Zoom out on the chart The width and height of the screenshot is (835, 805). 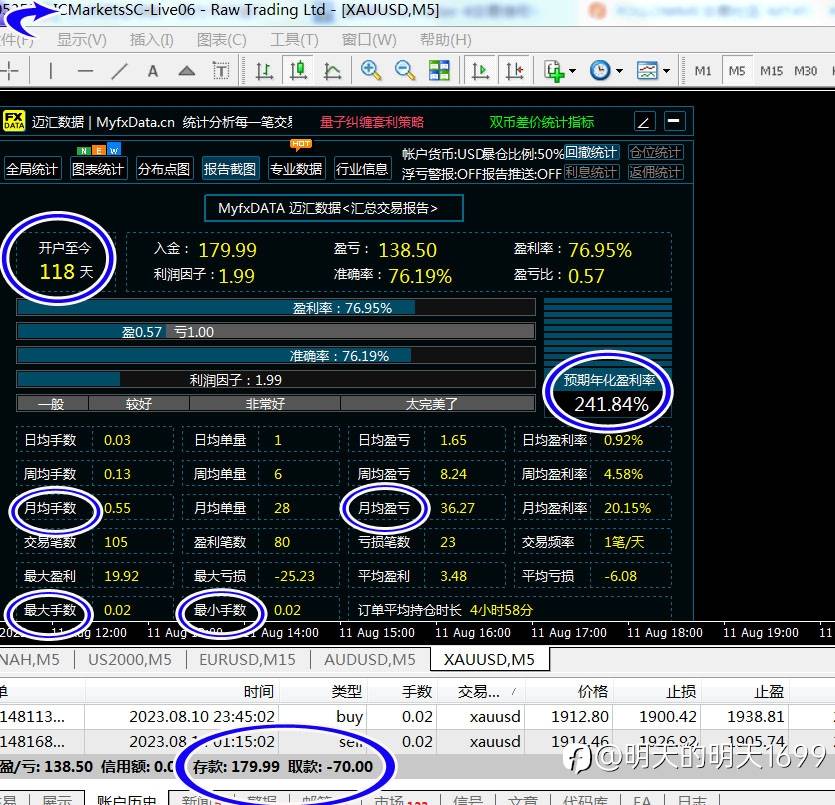click(x=405, y=70)
